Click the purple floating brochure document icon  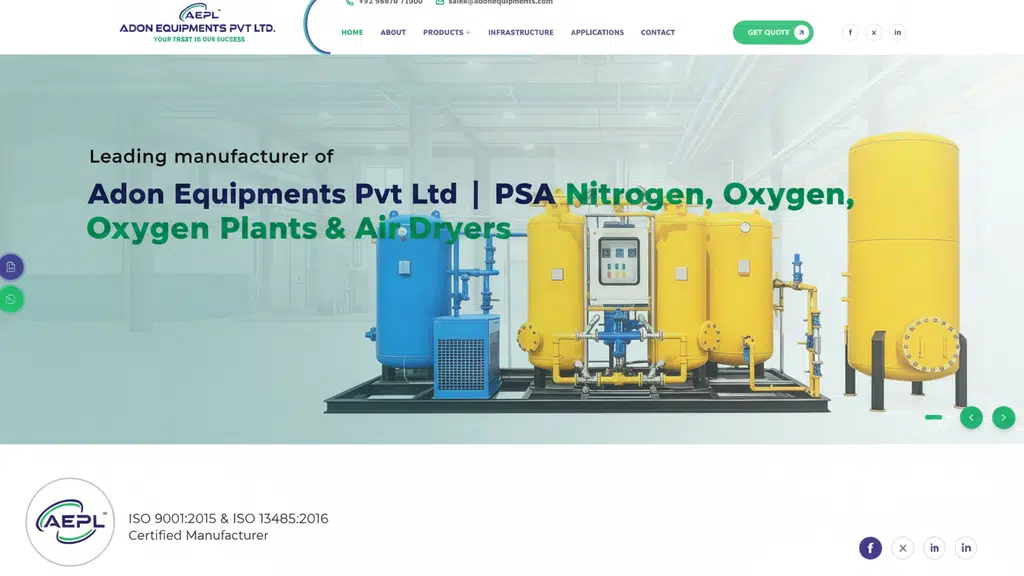11,266
